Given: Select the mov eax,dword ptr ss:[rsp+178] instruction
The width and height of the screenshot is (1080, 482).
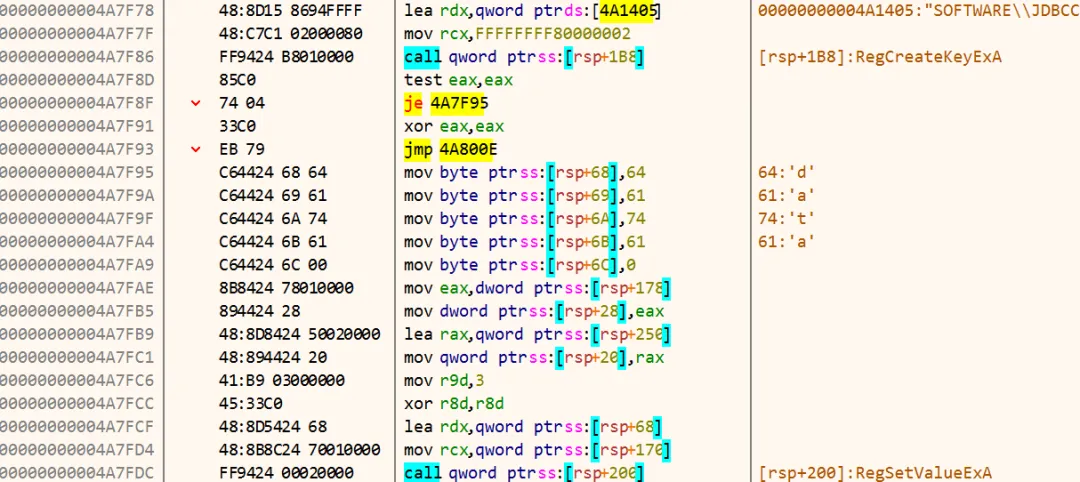Looking at the screenshot, I should (x=538, y=288).
